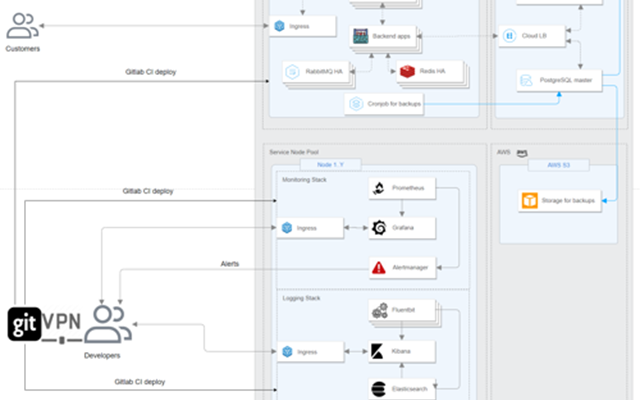
Task: Click the Alerts arrow label
Action: point(230,264)
